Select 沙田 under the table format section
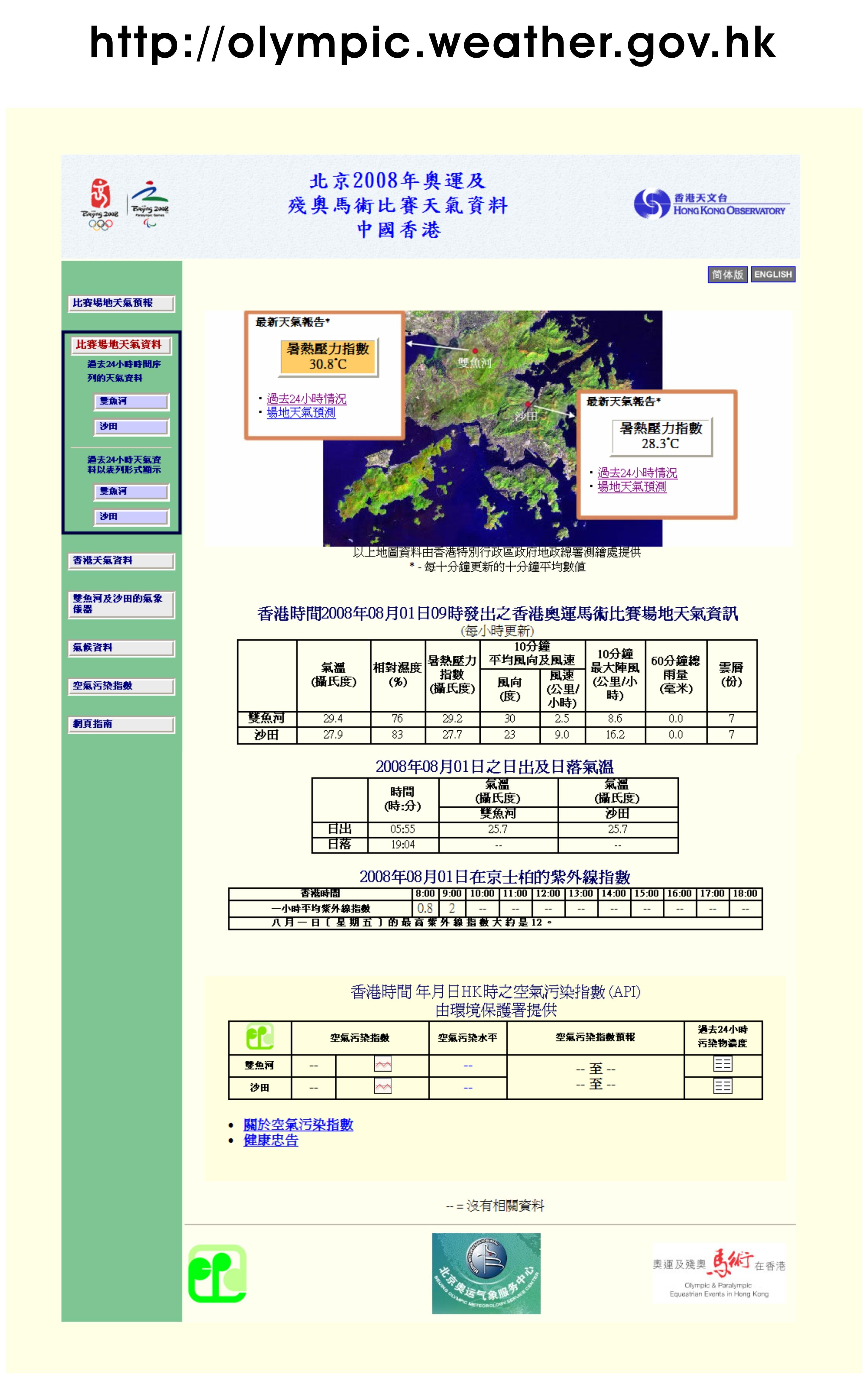This screenshot has height=1379, width=868. tap(131, 518)
